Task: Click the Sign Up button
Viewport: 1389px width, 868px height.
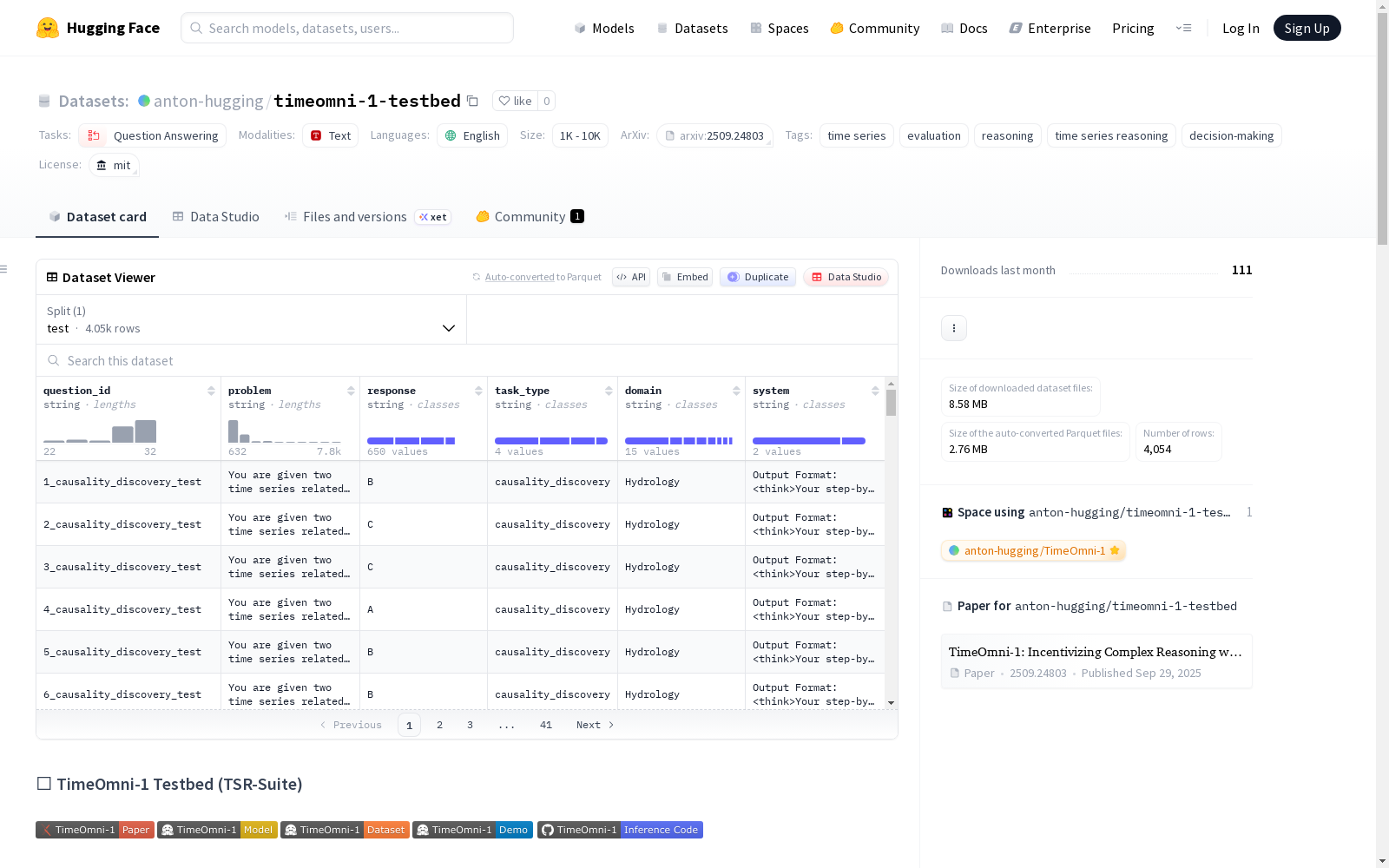Action: coord(1307,28)
